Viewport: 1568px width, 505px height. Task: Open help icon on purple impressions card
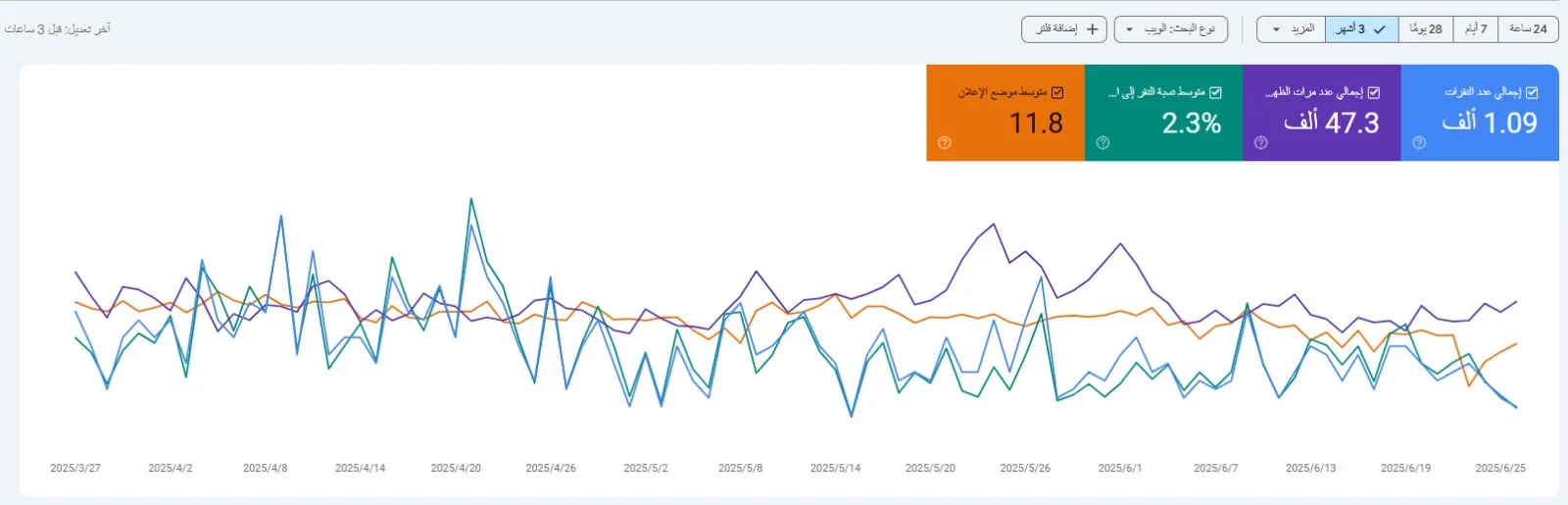1261,142
